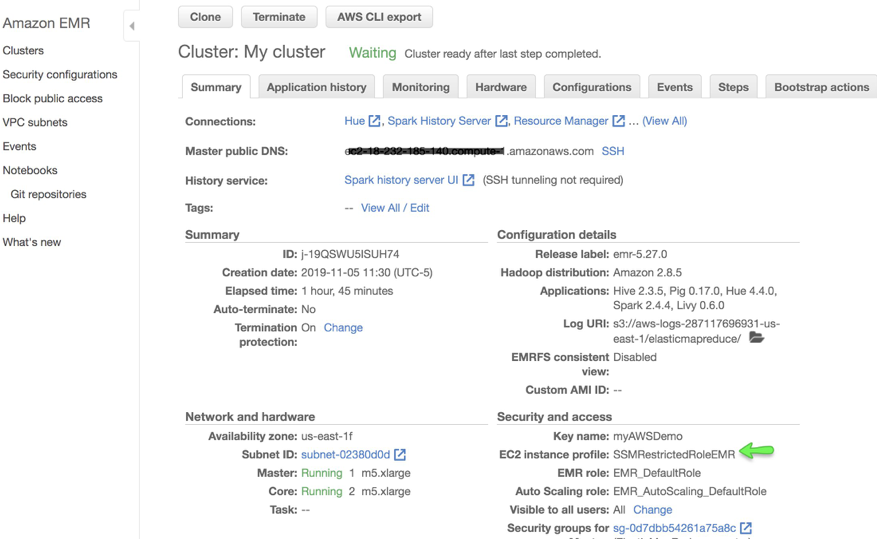877x539 pixels.
Task: Change termination protection setting
Action: coord(343,328)
